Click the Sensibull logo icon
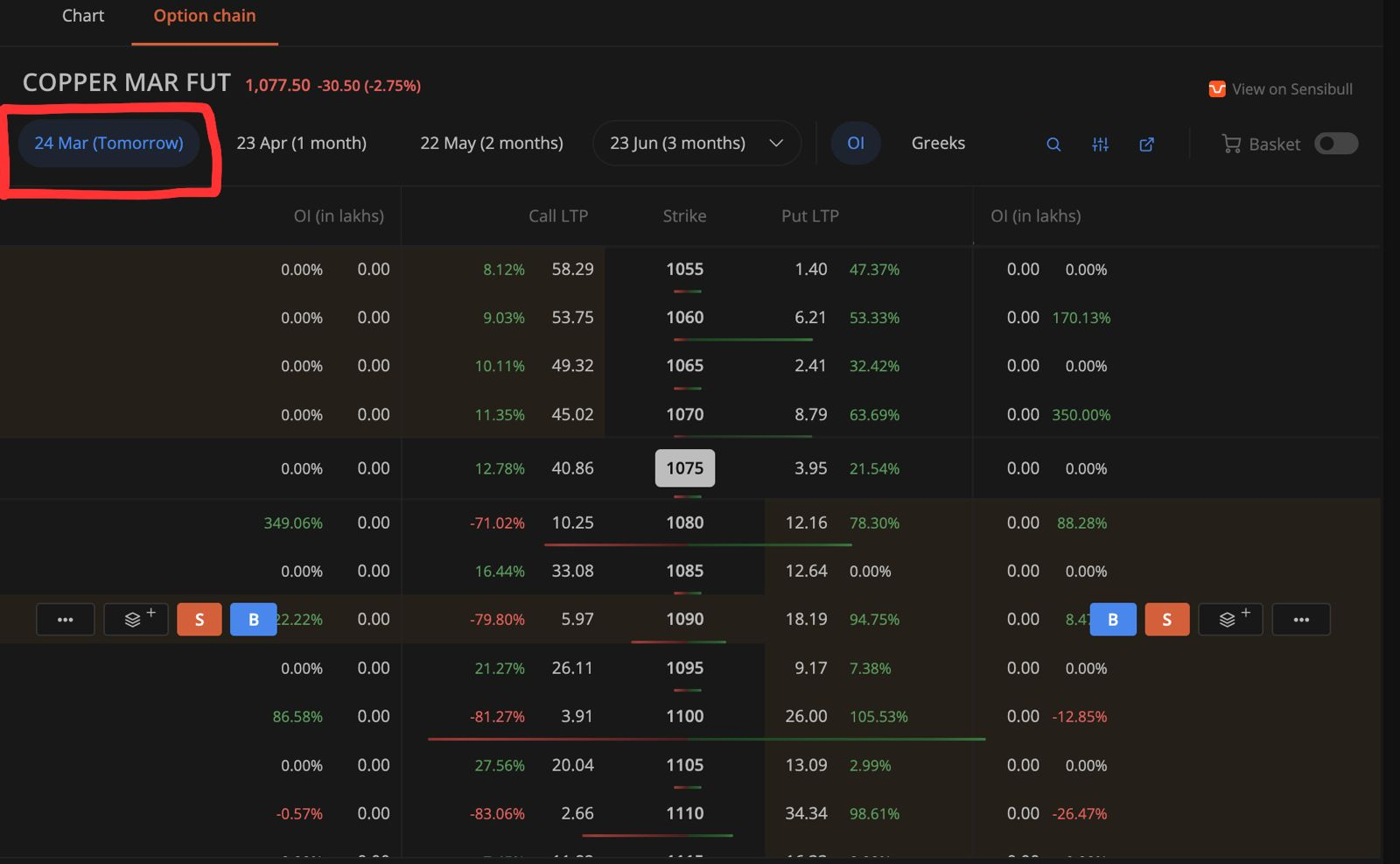This screenshot has height=864, width=1400. [1216, 89]
